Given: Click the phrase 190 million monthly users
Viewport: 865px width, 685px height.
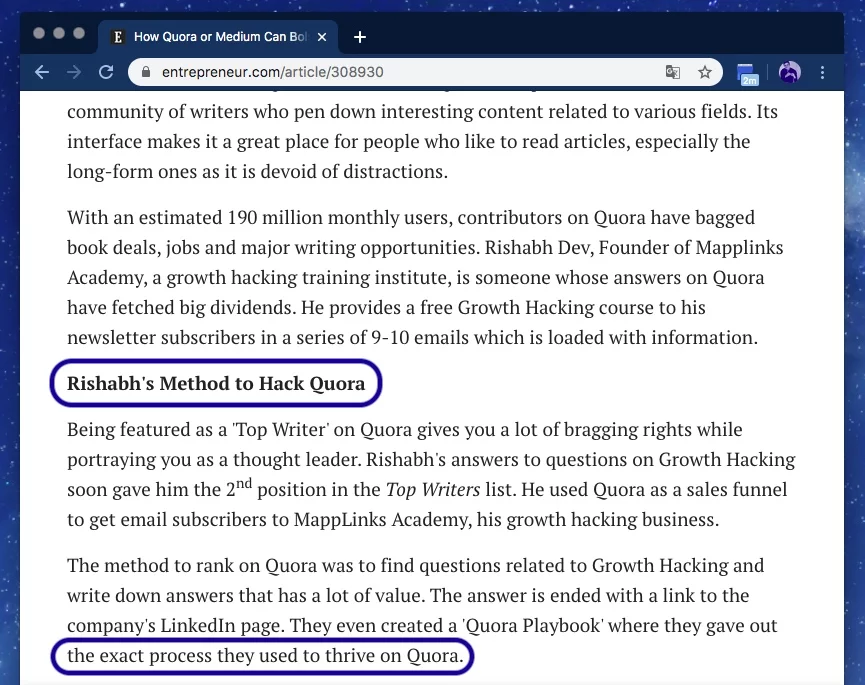Looking at the screenshot, I should point(340,218).
